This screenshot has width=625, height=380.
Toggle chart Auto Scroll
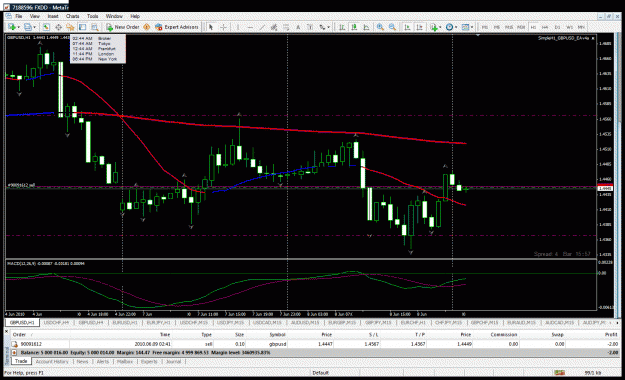(x=407, y=27)
